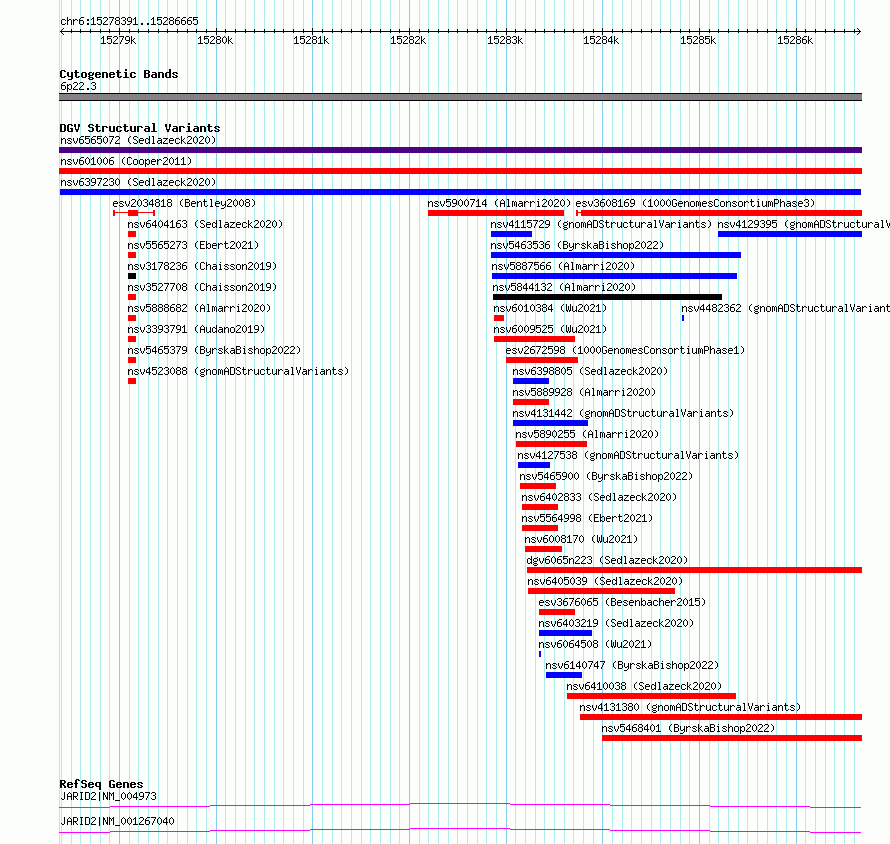Click the nsv6565072 (Sedlazeck2020) variant label

[138, 140]
